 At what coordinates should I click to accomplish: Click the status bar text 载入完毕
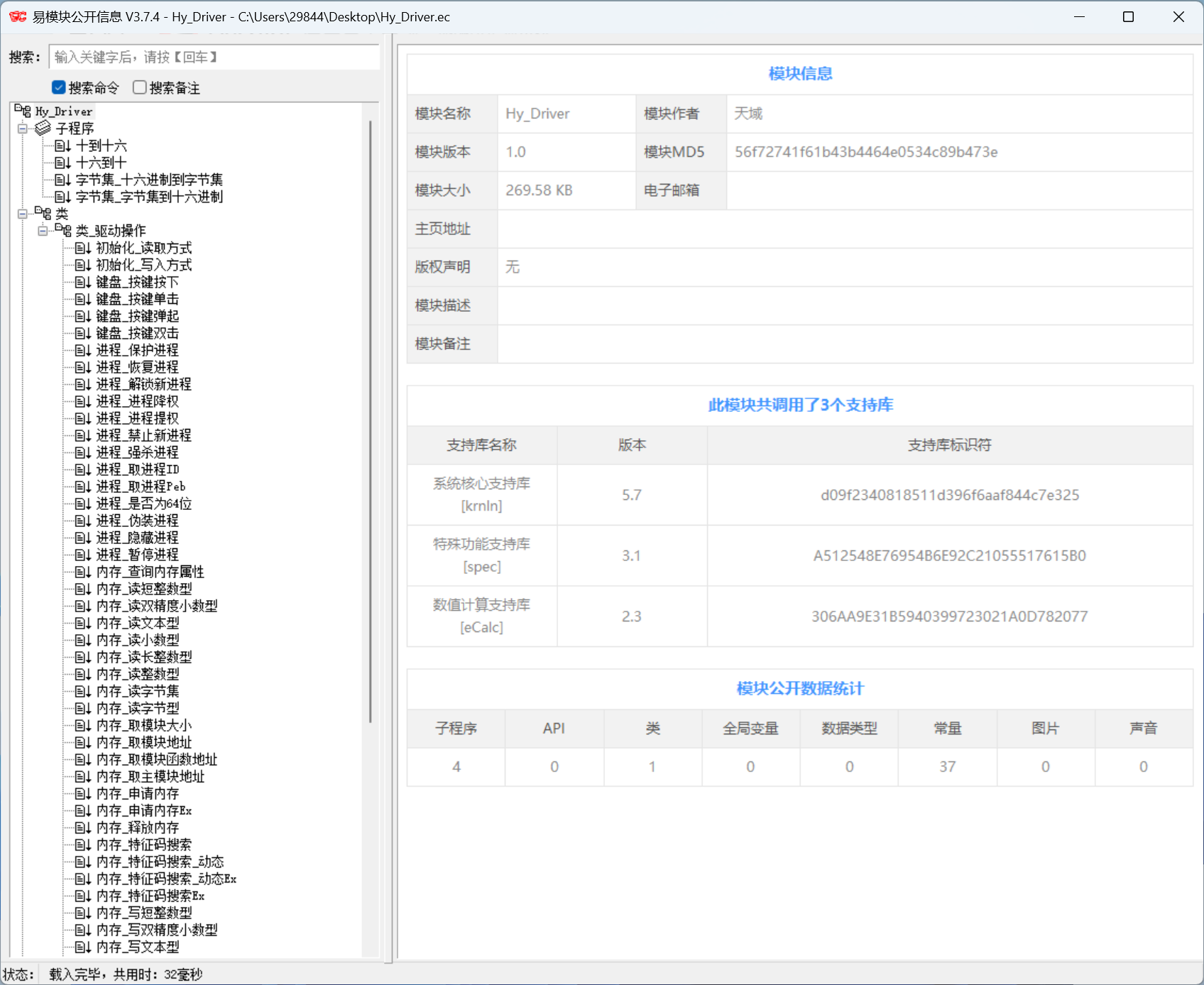[75, 974]
